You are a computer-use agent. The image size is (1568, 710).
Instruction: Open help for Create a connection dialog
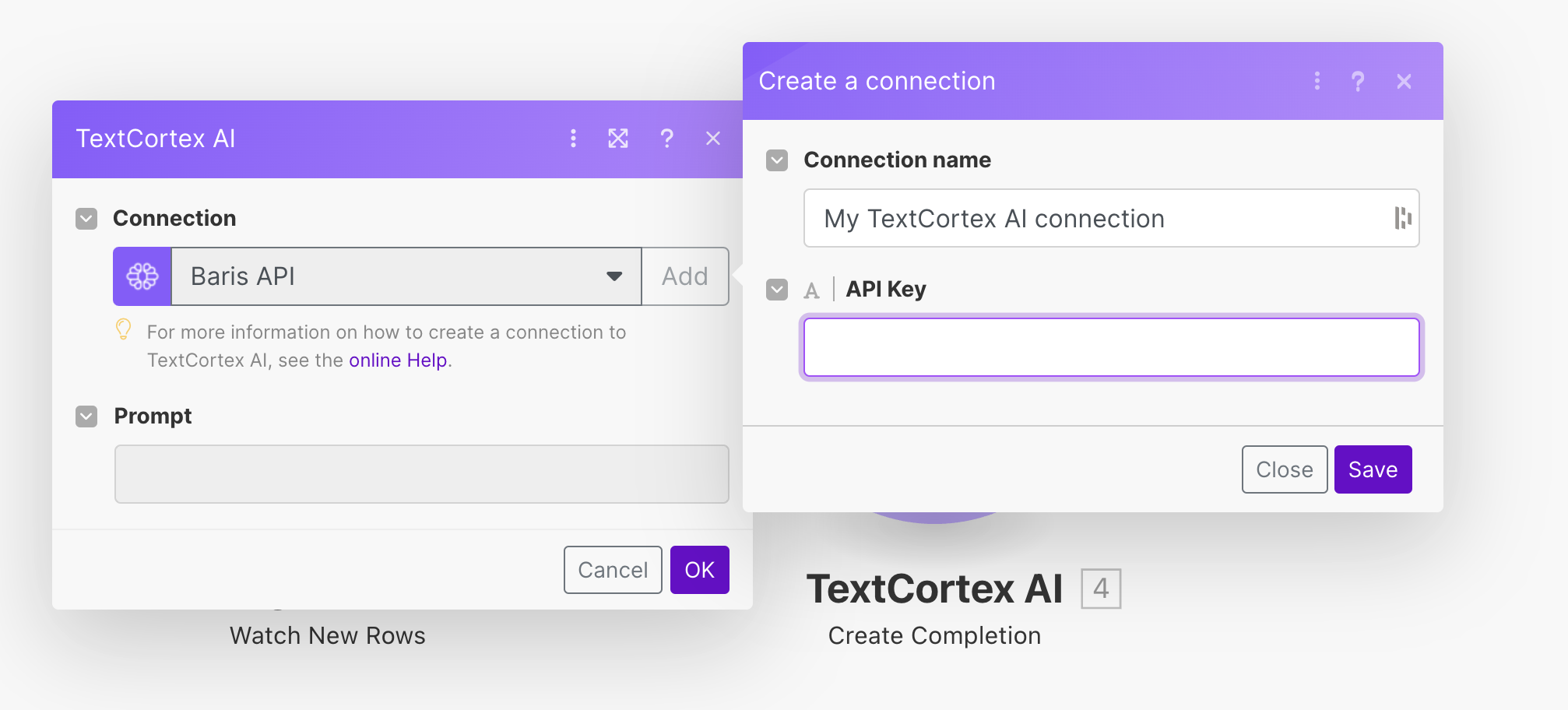1358,81
